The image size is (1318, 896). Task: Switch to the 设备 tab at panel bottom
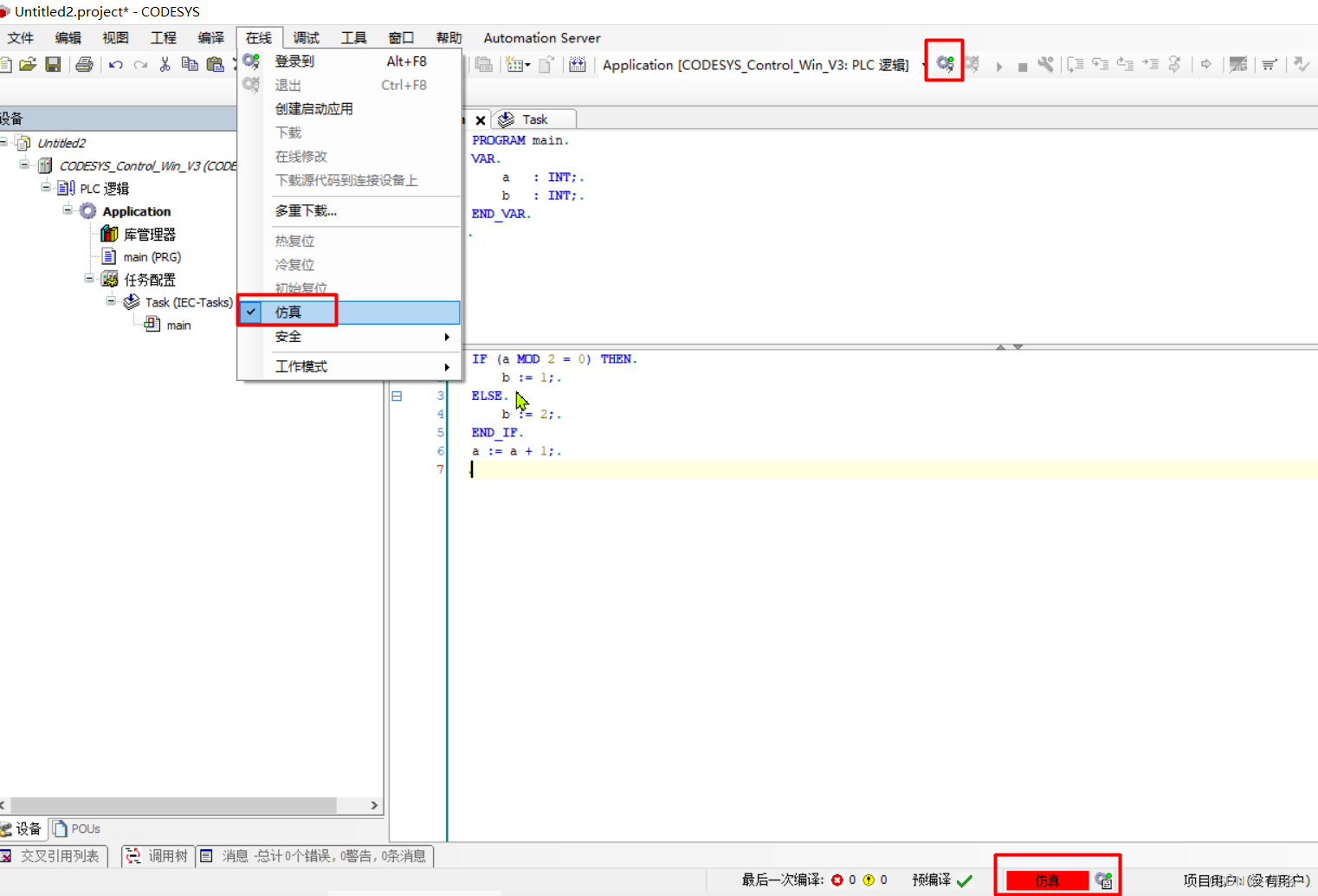click(23, 829)
